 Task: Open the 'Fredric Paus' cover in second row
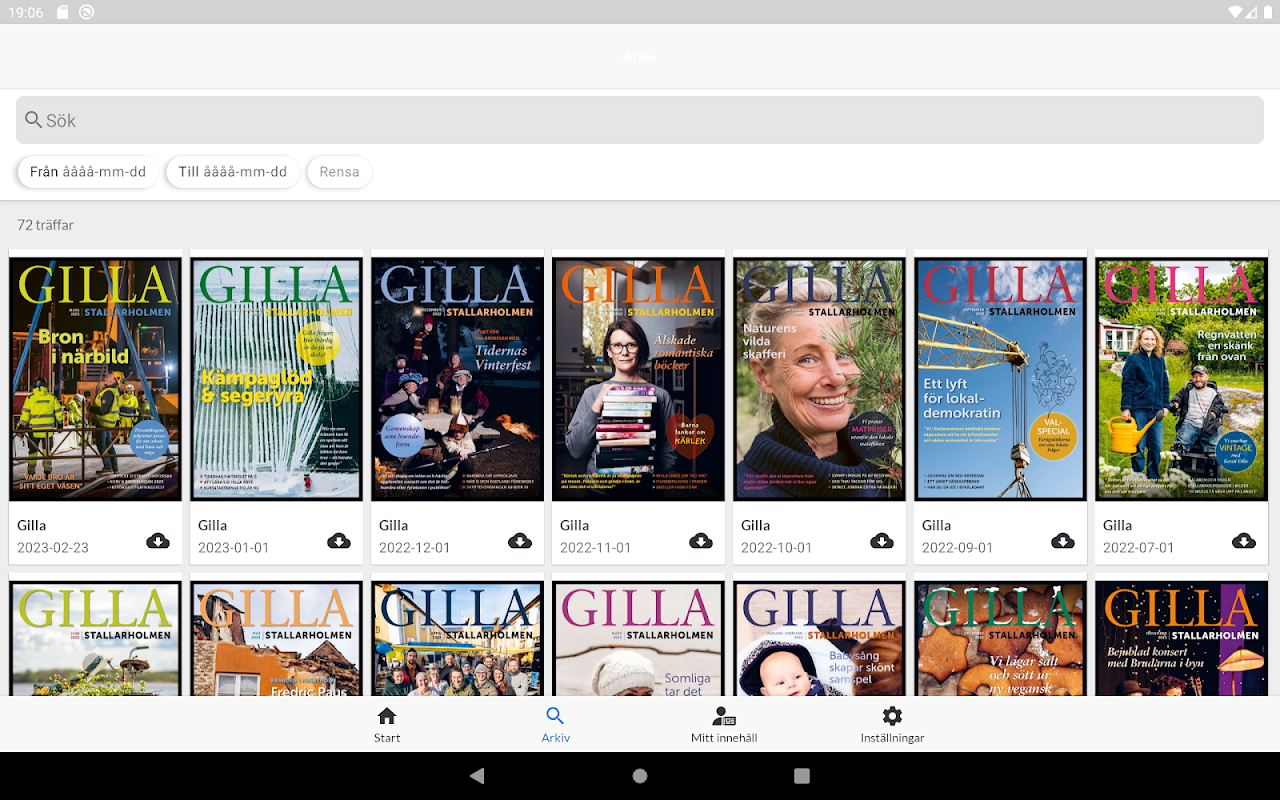click(x=277, y=638)
